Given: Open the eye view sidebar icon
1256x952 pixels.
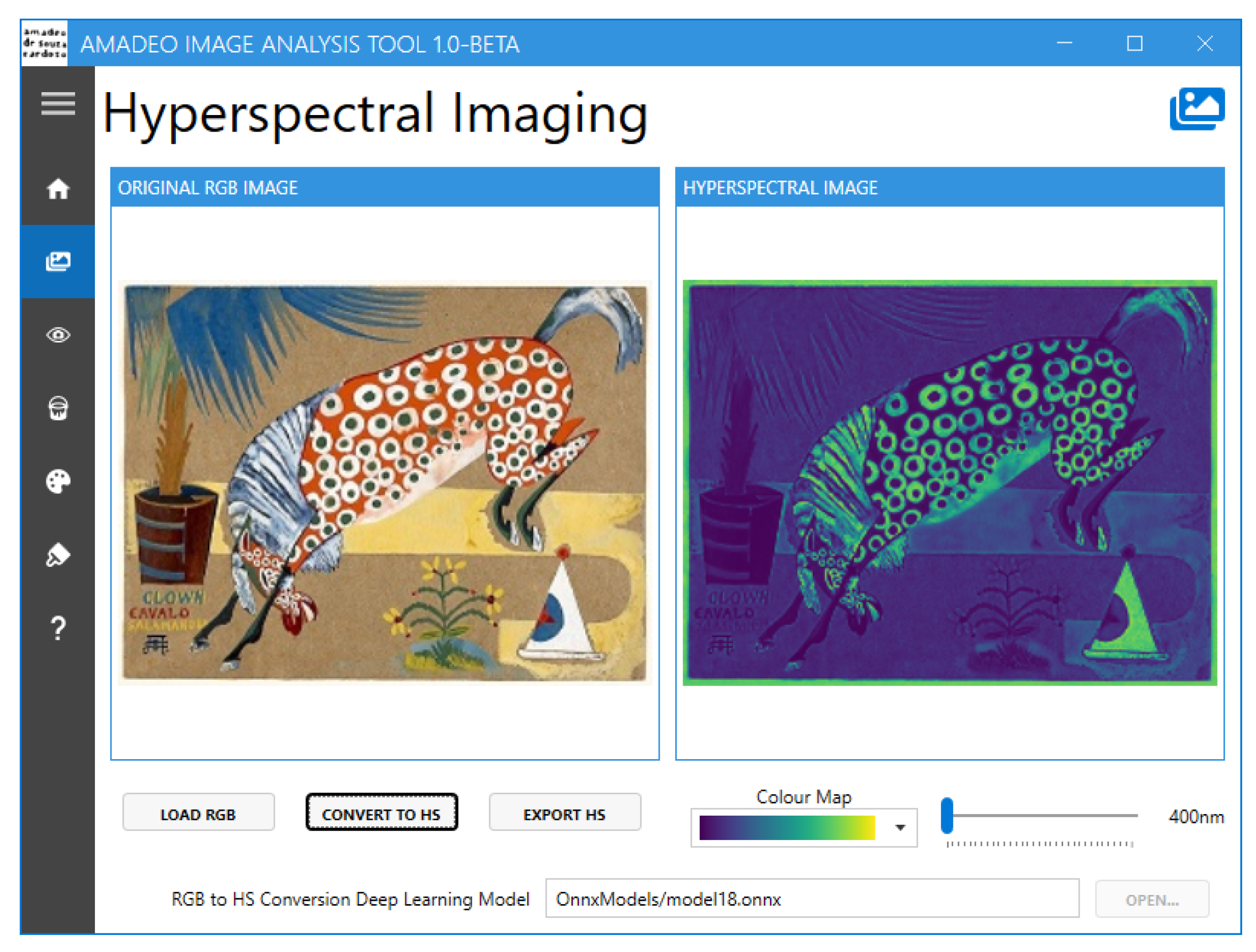Looking at the screenshot, I should [58, 335].
